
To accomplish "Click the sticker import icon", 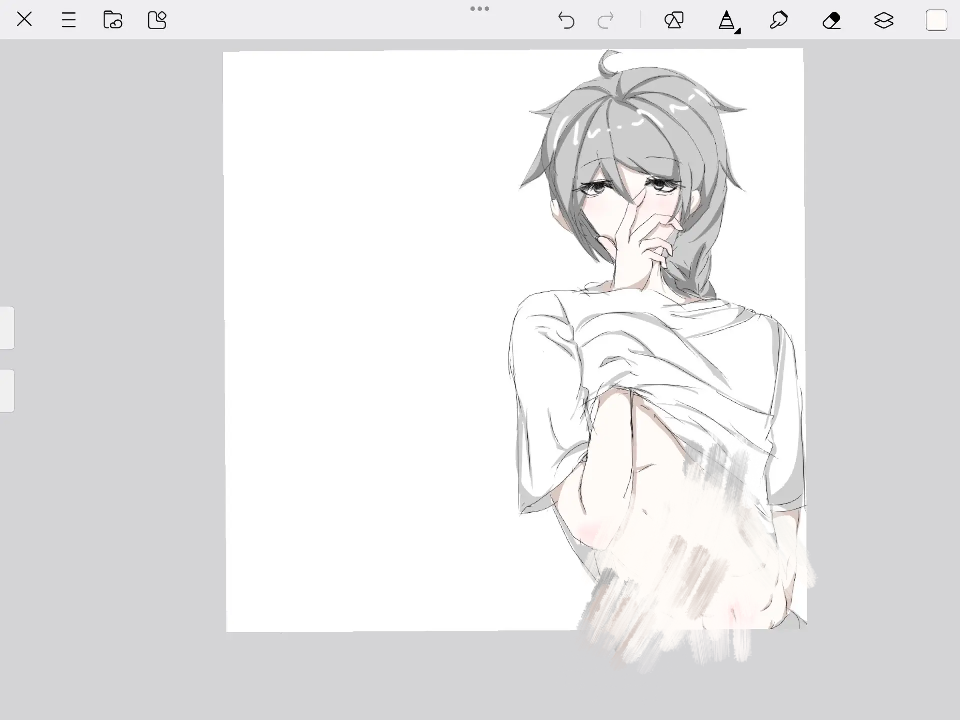I will tap(157, 19).
